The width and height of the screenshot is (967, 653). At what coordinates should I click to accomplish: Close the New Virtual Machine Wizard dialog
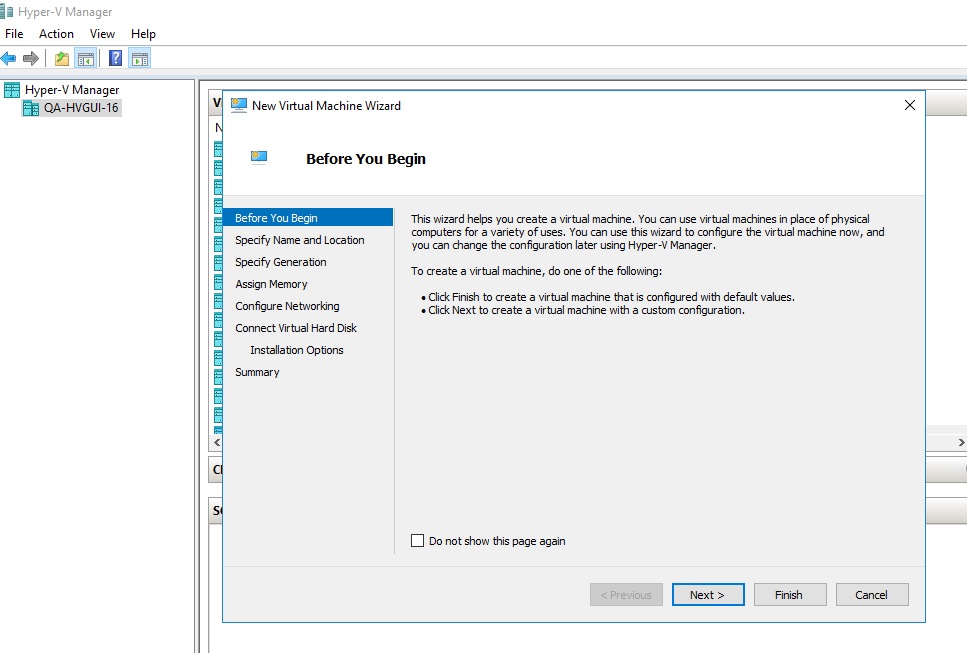pos(910,105)
